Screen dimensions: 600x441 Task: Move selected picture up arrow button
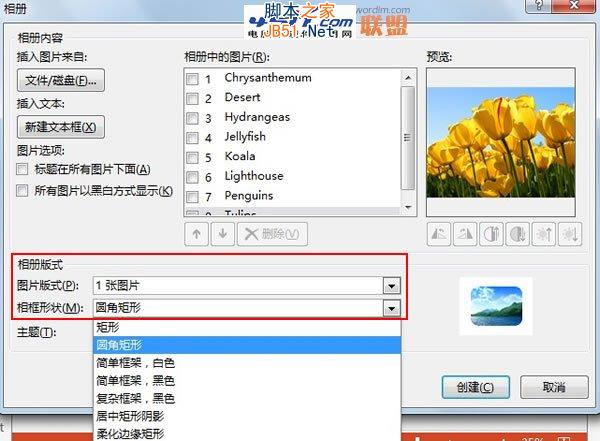point(197,234)
